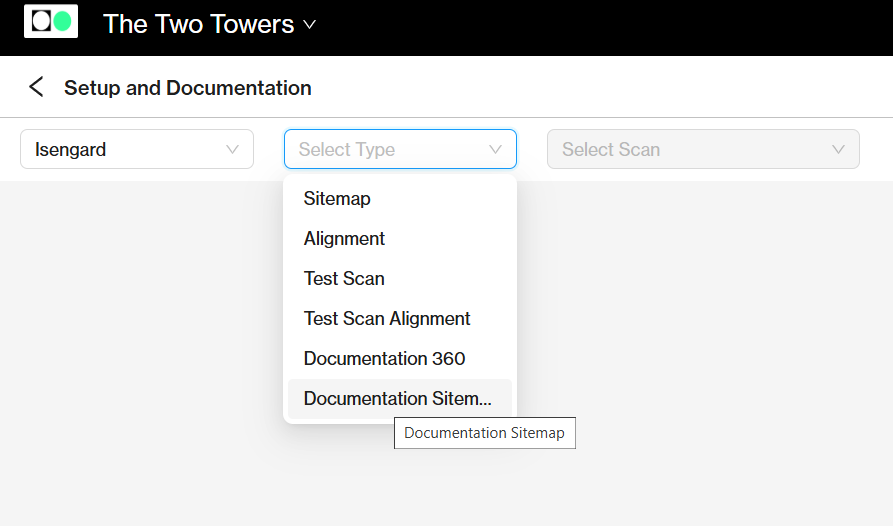Go back using the left arrow icon
893x526 pixels.
(36, 87)
